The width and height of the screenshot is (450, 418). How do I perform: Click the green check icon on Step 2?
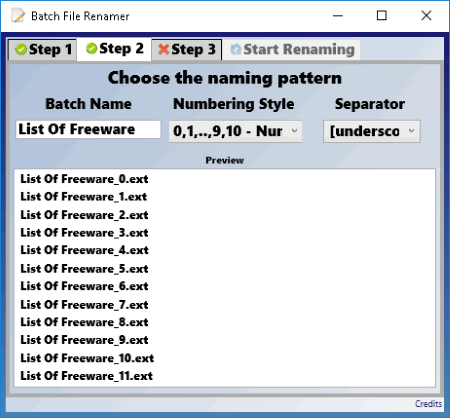[x=91, y=49]
